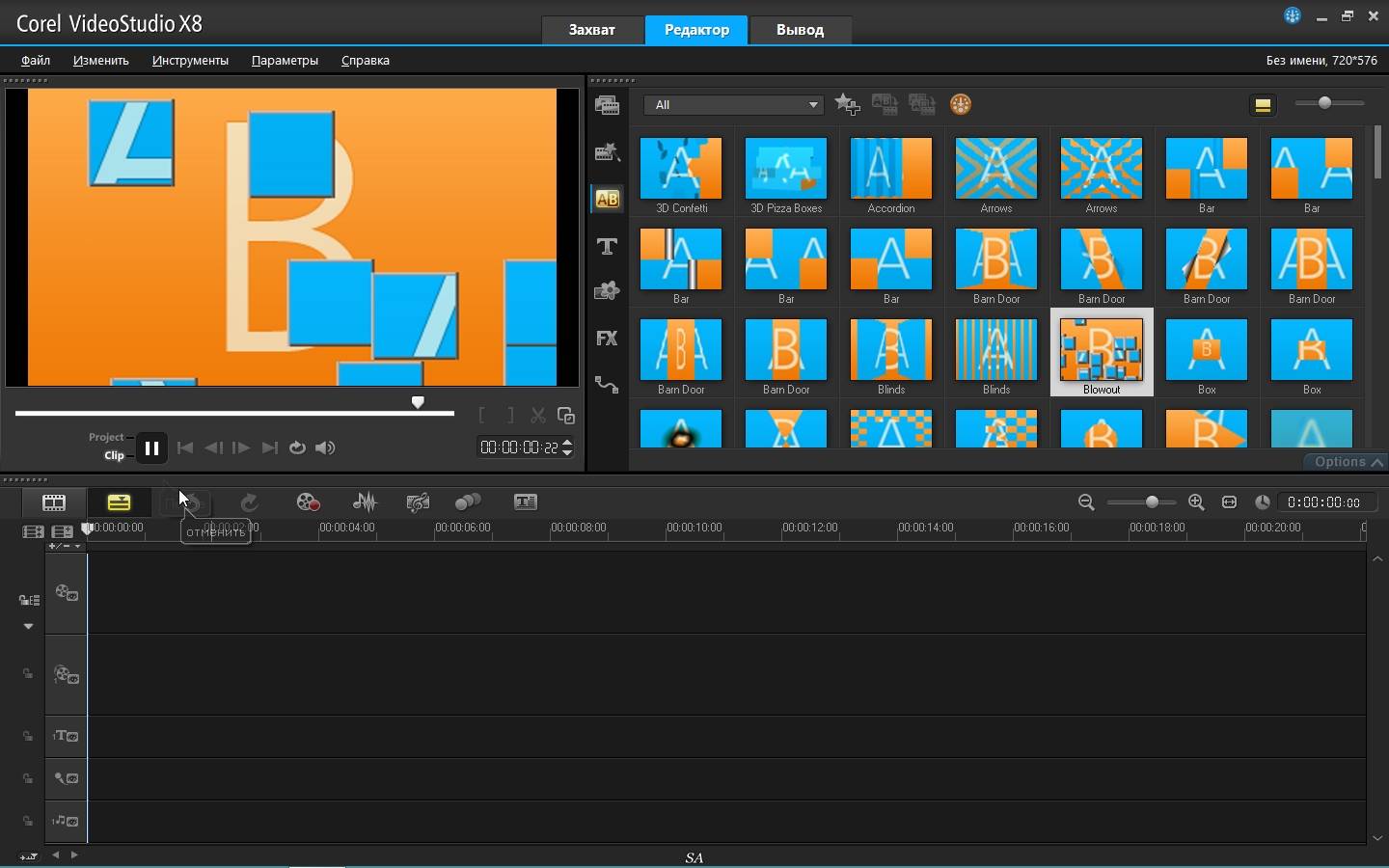Open the Справка menu
This screenshot has width=1389, height=868.
(x=365, y=60)
